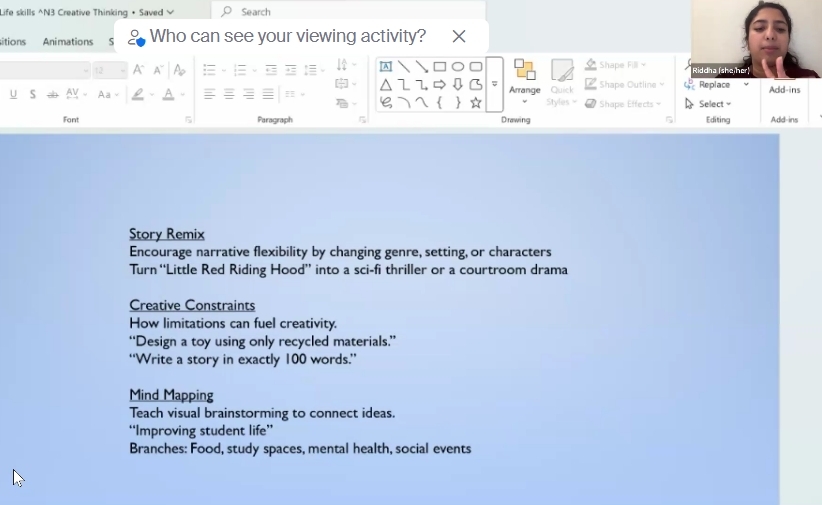
Task: Toggle text shadow formatting
Action: point(50,94)
